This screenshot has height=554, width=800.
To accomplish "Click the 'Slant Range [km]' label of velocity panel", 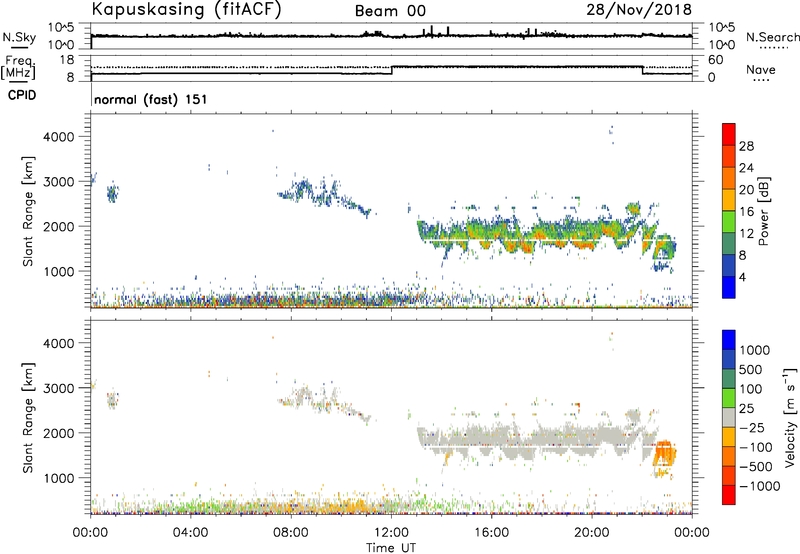I will pyautogui.click(x=28, y=418).
